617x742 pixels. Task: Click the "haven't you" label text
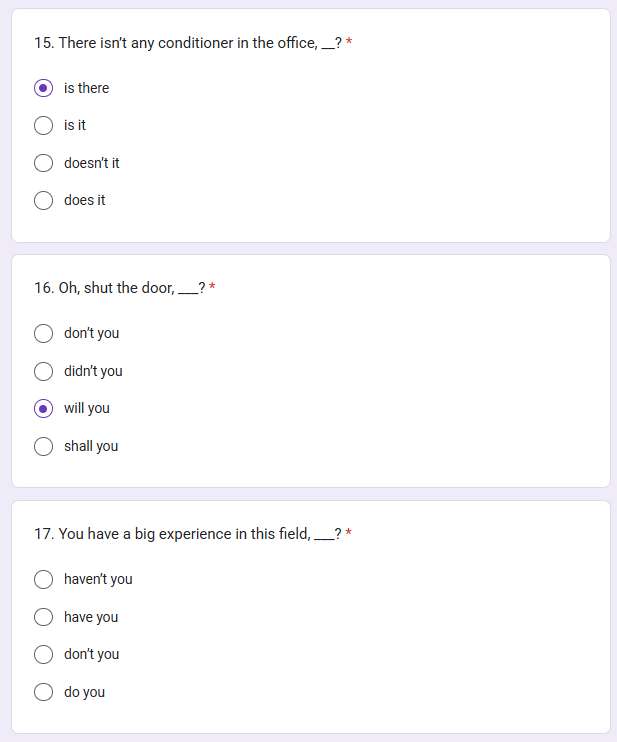(98, 579)
